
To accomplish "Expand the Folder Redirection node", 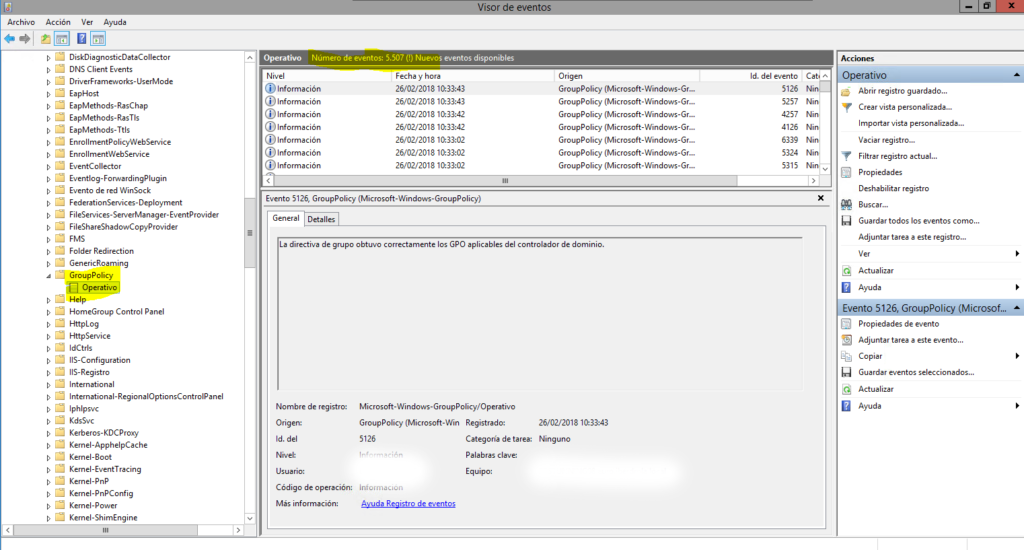I will (x=48, y=251).
